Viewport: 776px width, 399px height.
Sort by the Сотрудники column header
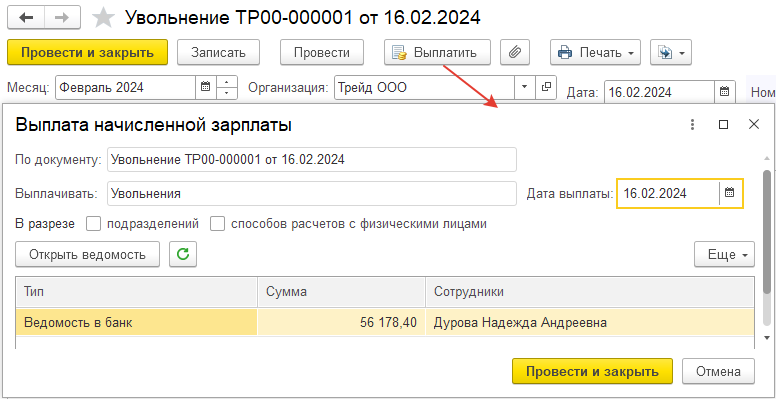point(590,292)
